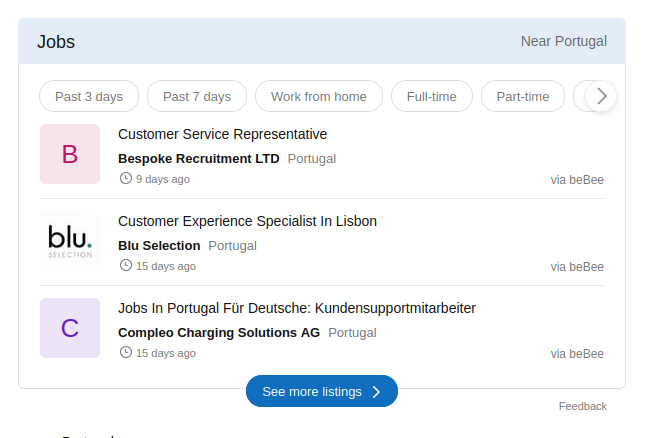Open the Kundensupportmitarbeiter job listing
The height and width of the screenshot is (438, 645).
click(296, 308)
